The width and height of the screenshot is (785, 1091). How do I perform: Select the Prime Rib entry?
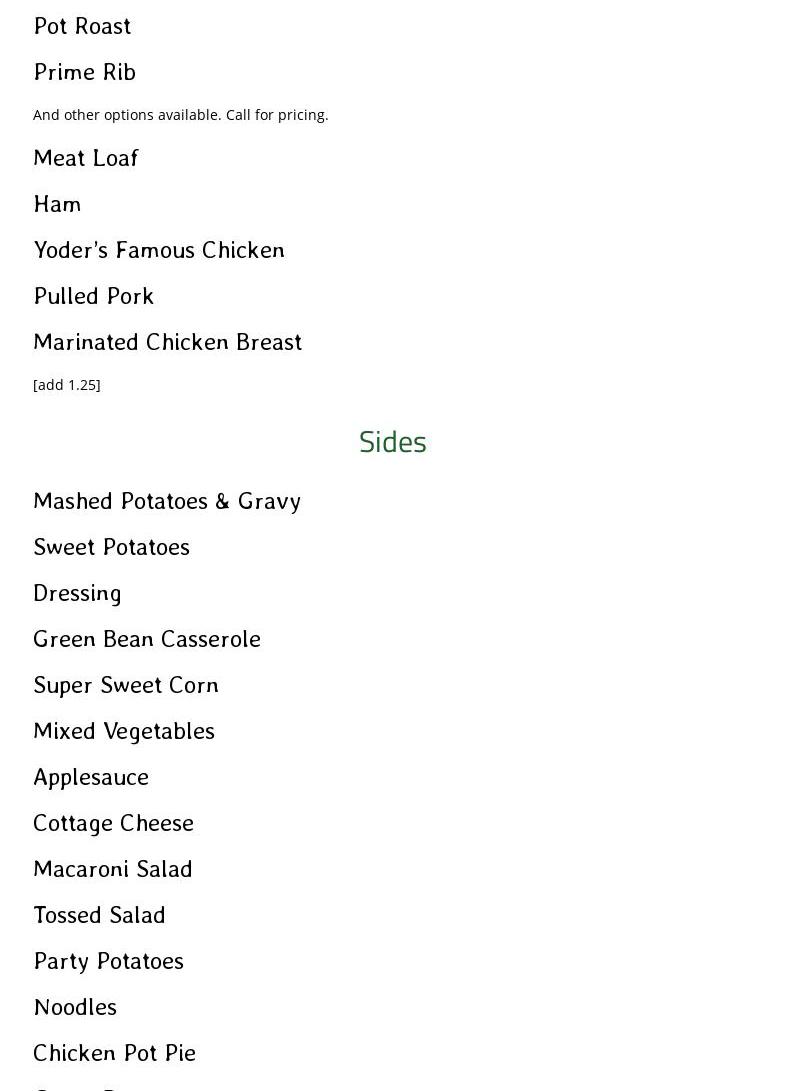(x=85, y=72)
